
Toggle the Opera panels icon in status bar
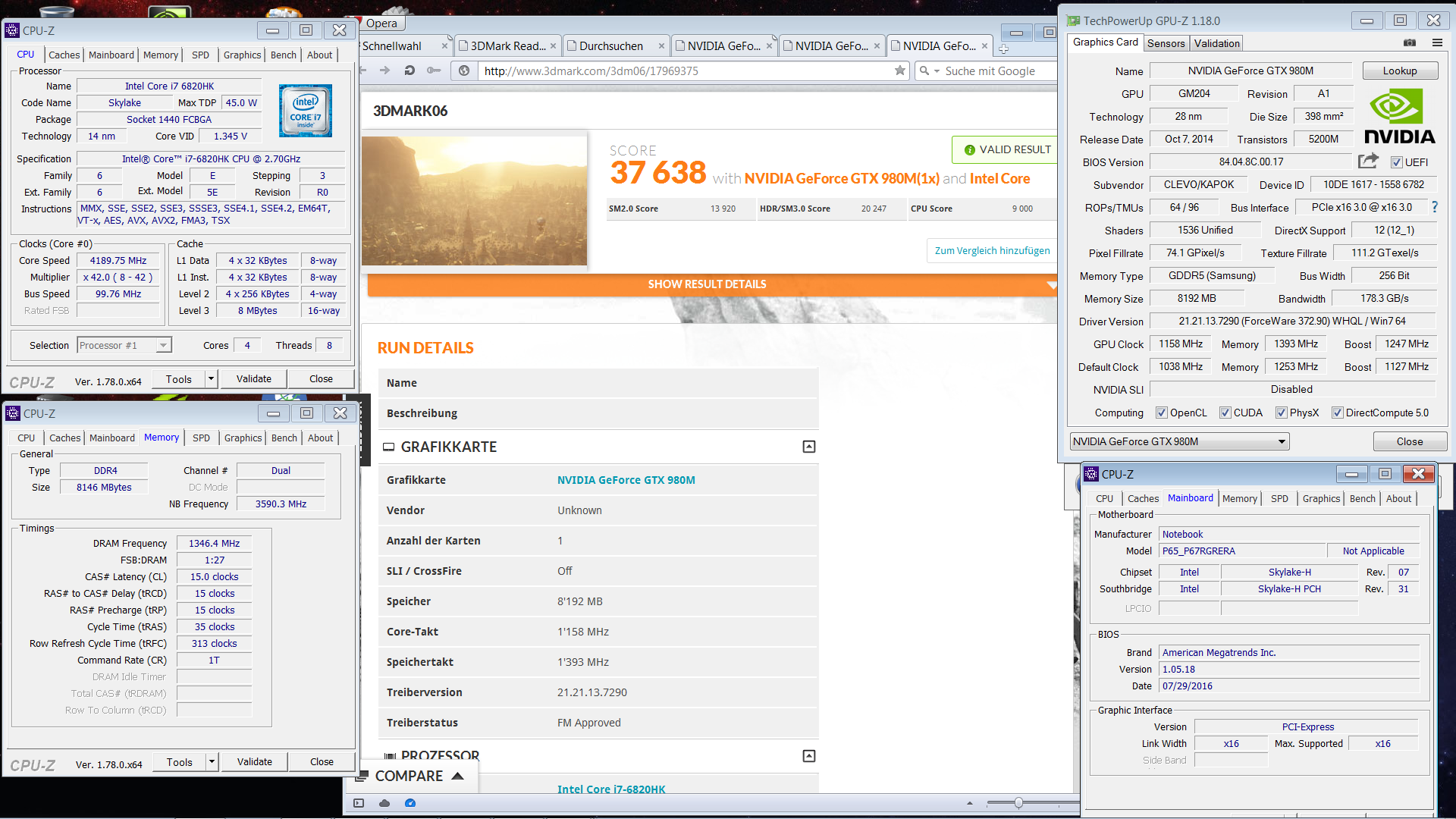click(359, 803)
